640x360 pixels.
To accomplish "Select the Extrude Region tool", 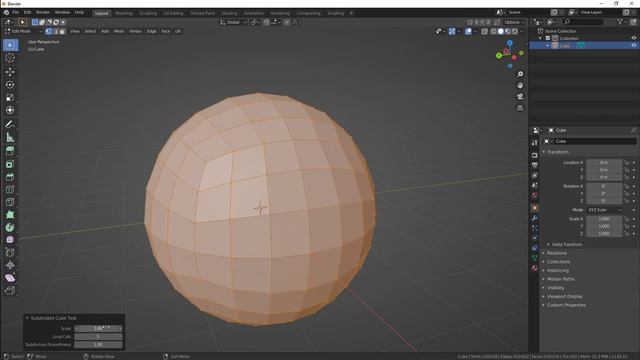I will (x=10, y=151).
